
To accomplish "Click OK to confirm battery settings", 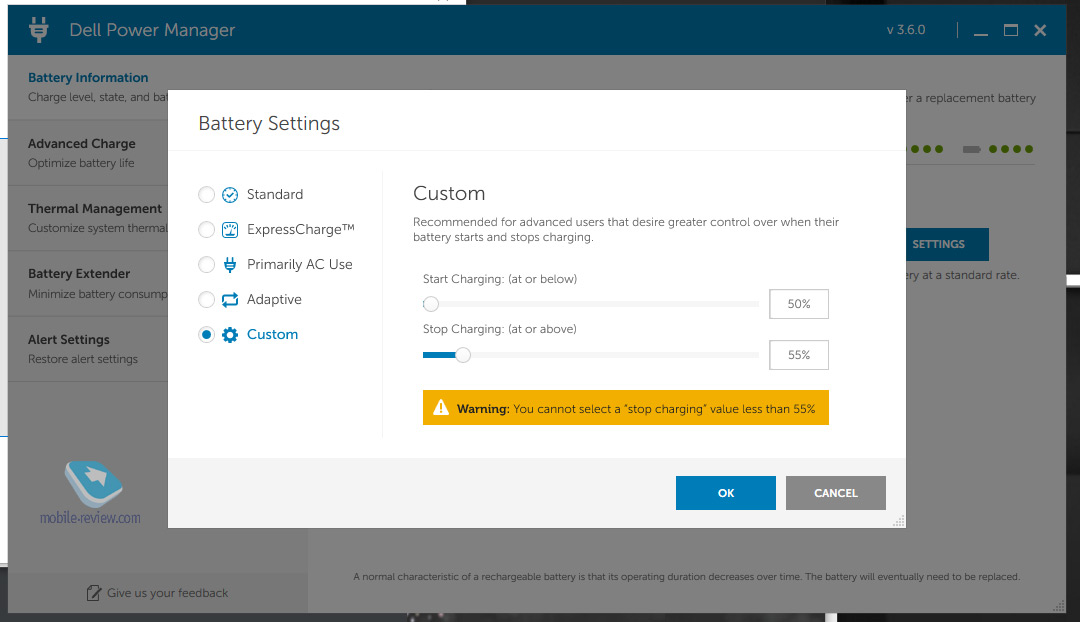I will point(725,493).
